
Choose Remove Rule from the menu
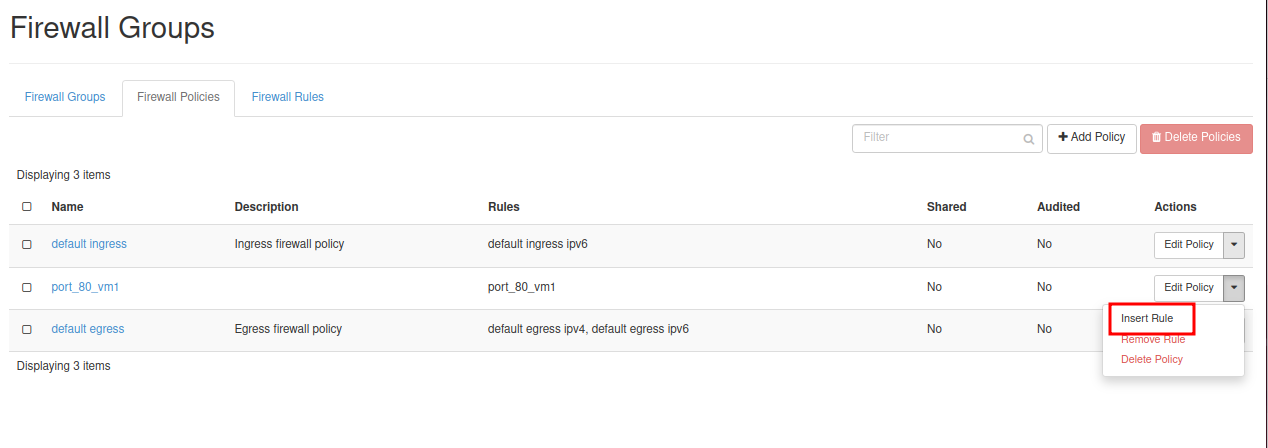coord(1153,340)
